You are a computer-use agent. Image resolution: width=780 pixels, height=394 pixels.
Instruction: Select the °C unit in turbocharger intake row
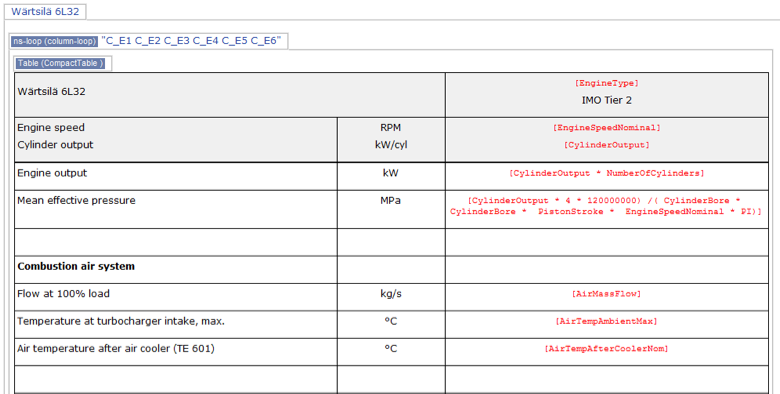(x=391, y=321)
